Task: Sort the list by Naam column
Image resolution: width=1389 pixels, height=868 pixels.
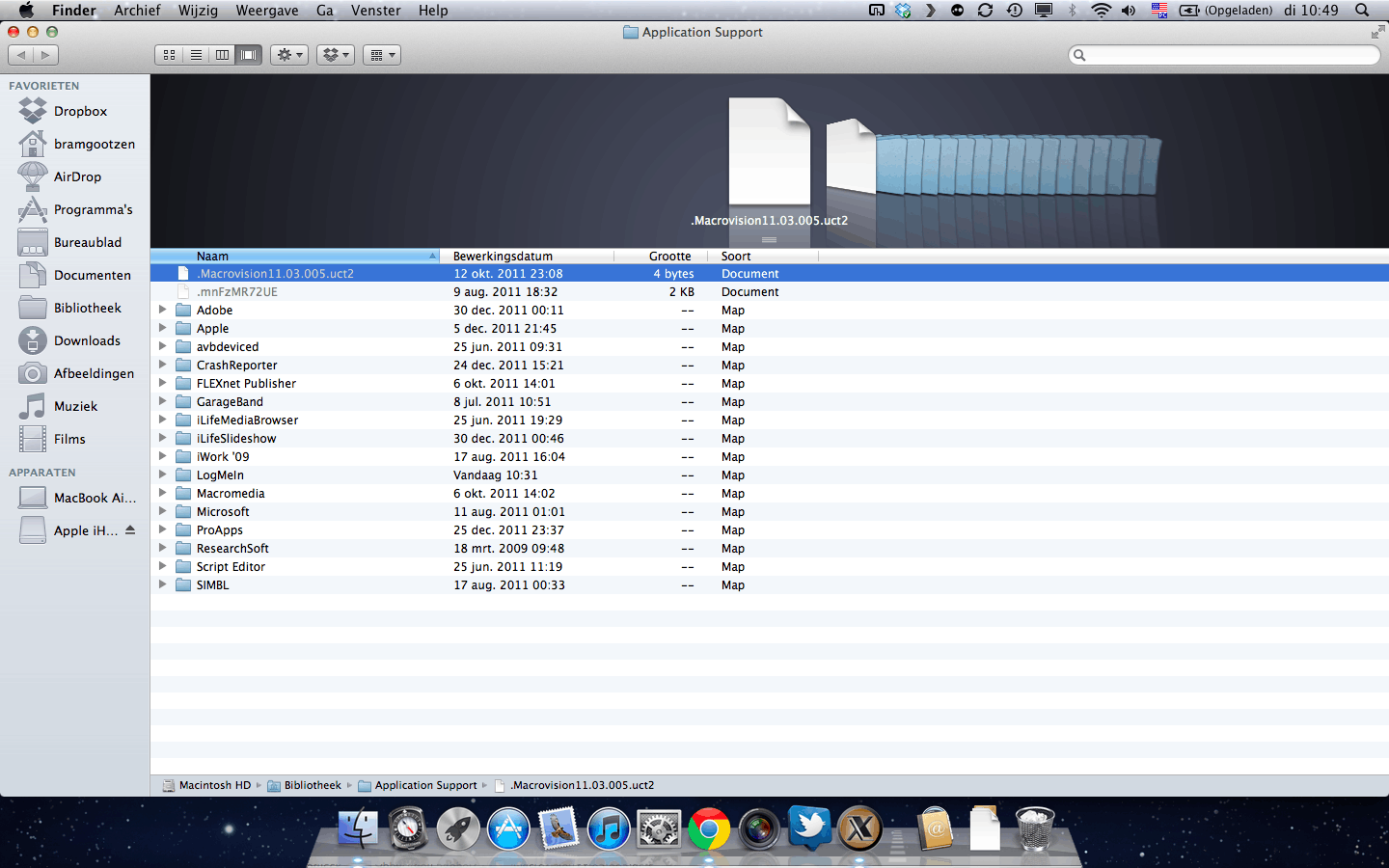Action: (x=295, y=257)
